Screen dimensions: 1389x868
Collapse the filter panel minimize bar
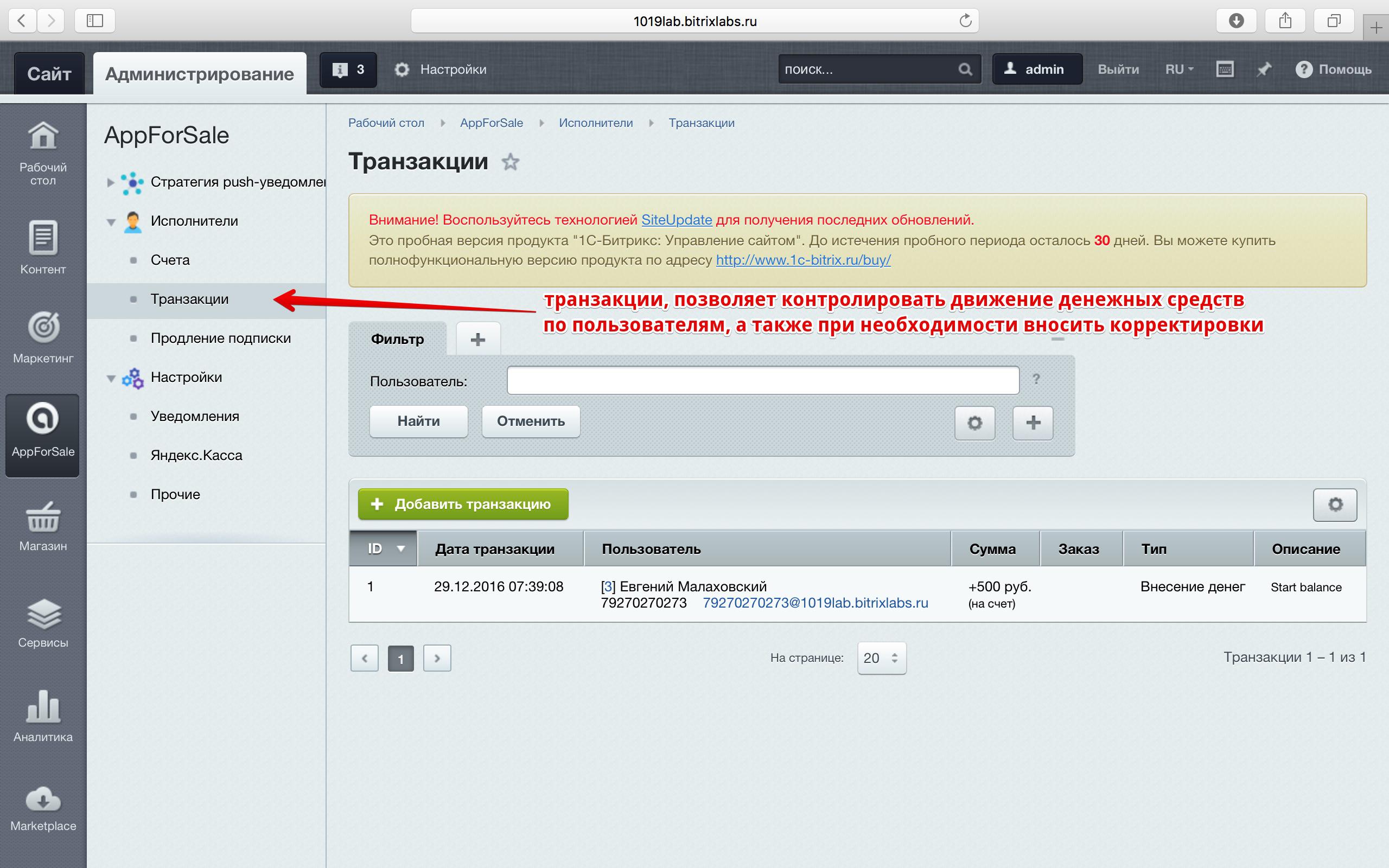(x=1057, y=340)
